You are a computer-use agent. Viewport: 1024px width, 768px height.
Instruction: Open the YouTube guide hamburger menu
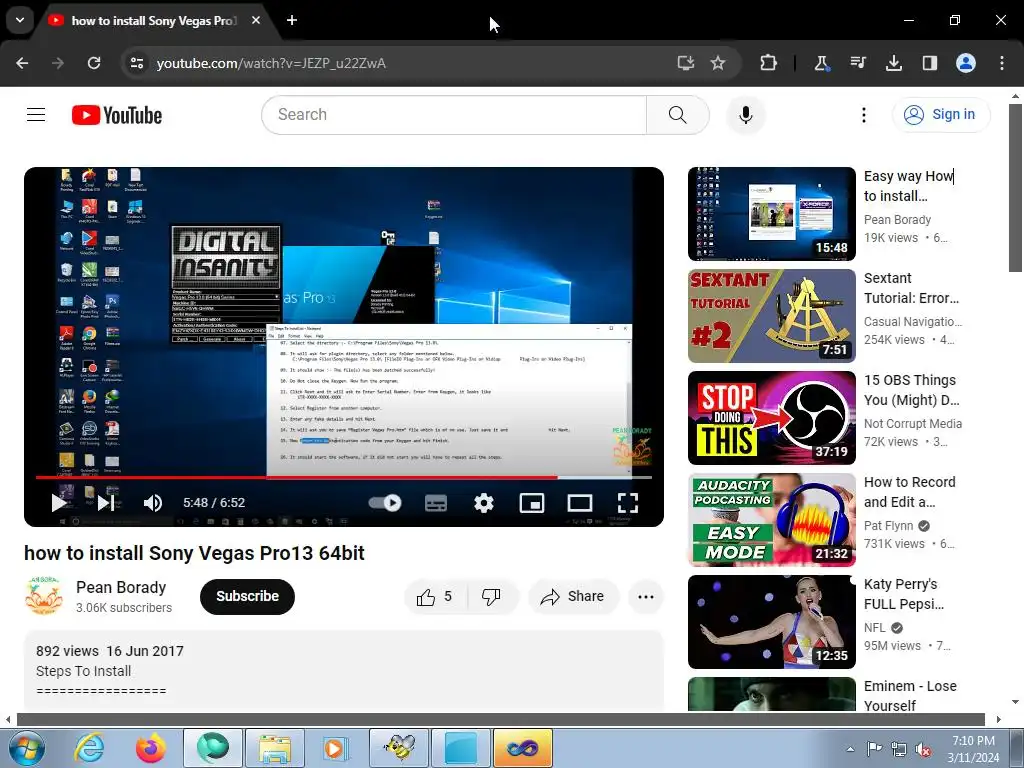coord(36,115)
